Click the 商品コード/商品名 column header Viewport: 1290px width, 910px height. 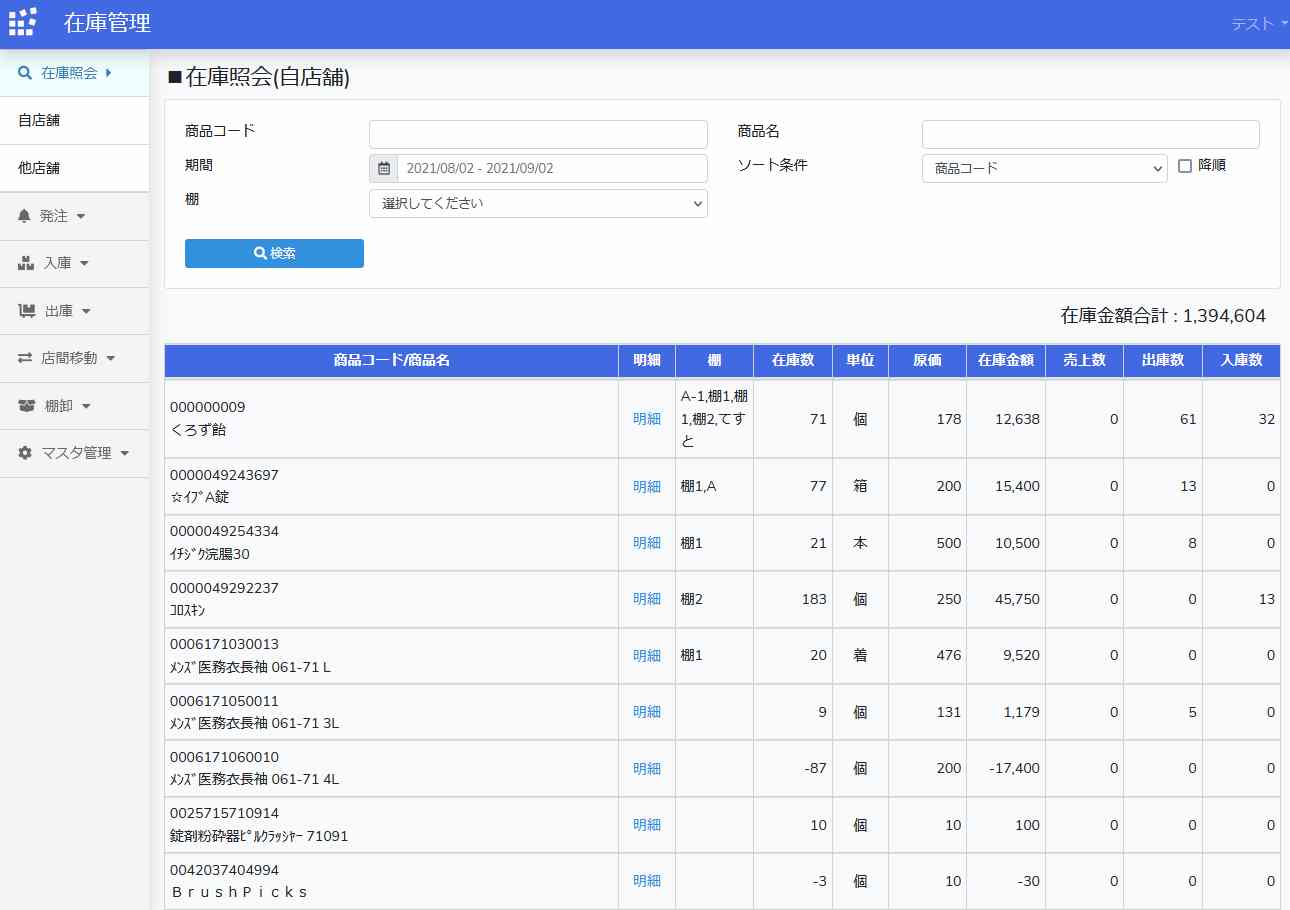pyautogui.click(x=392, y=360)
